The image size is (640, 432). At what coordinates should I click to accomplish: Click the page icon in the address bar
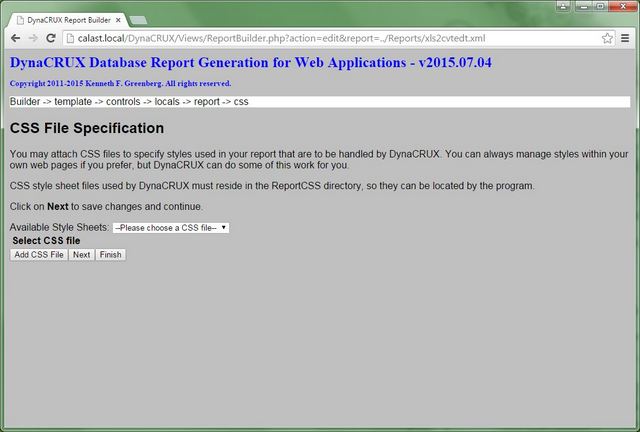70,38
